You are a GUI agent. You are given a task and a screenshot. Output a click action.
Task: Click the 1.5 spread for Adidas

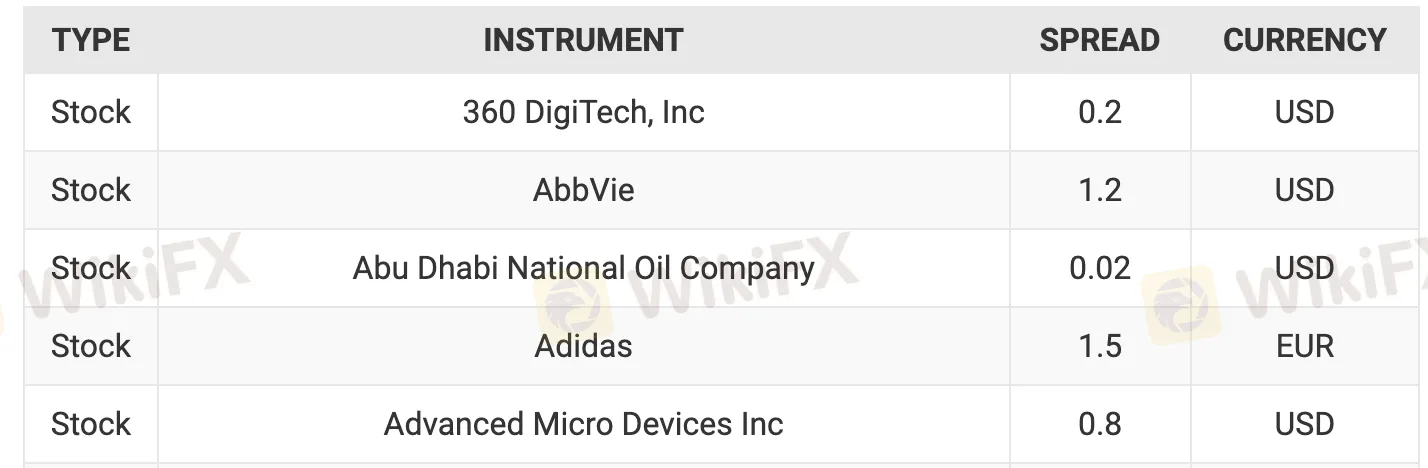pyautogui.click(x=1100, y=346)
